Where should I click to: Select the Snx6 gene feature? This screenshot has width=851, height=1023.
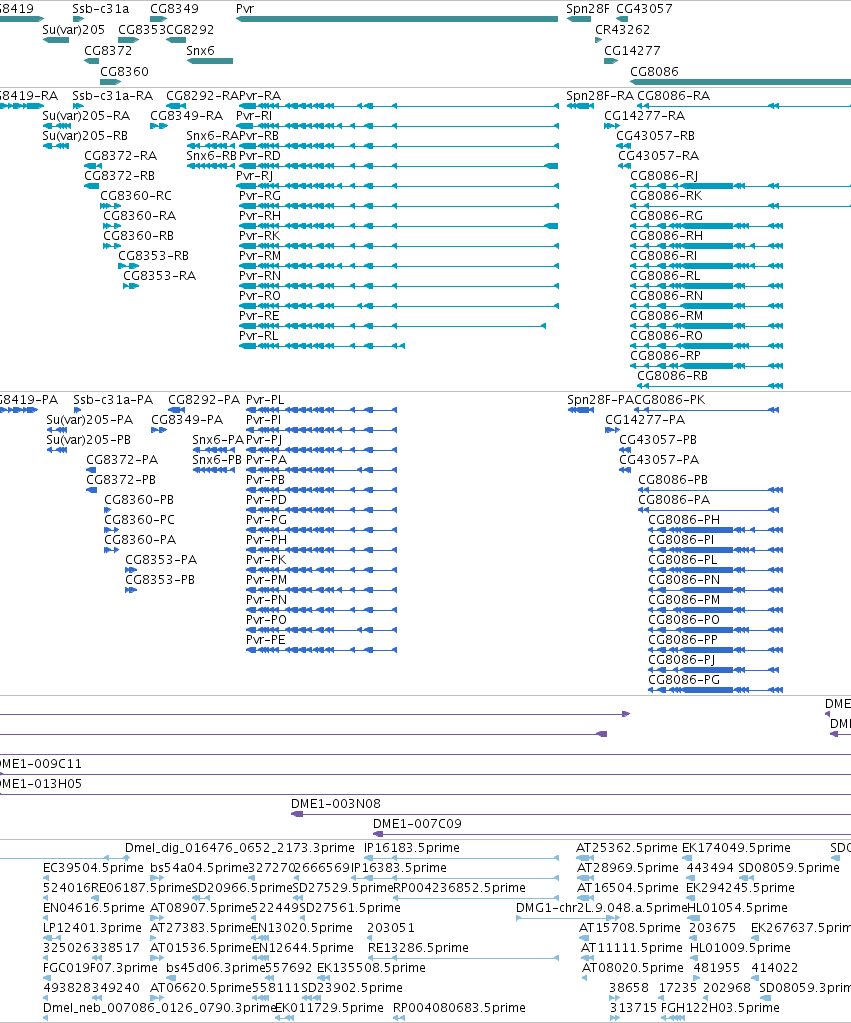coord(209,61)
